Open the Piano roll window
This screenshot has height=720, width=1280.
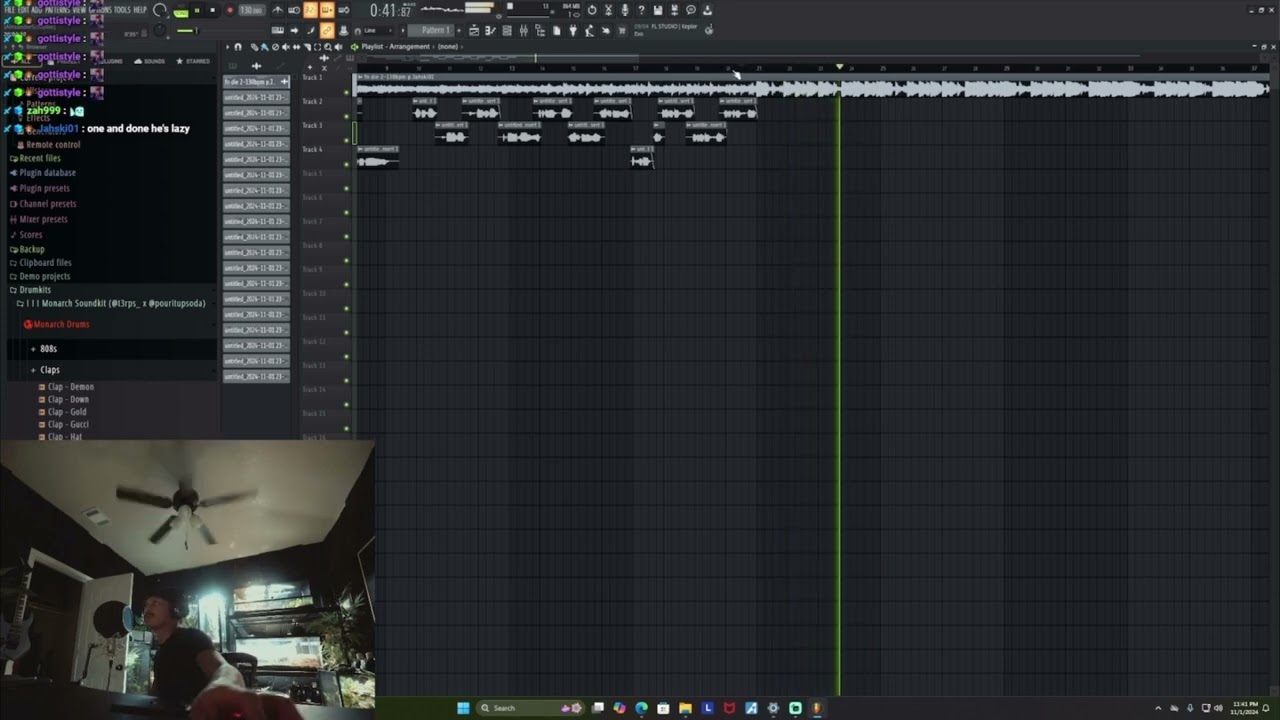pos(490,30)
